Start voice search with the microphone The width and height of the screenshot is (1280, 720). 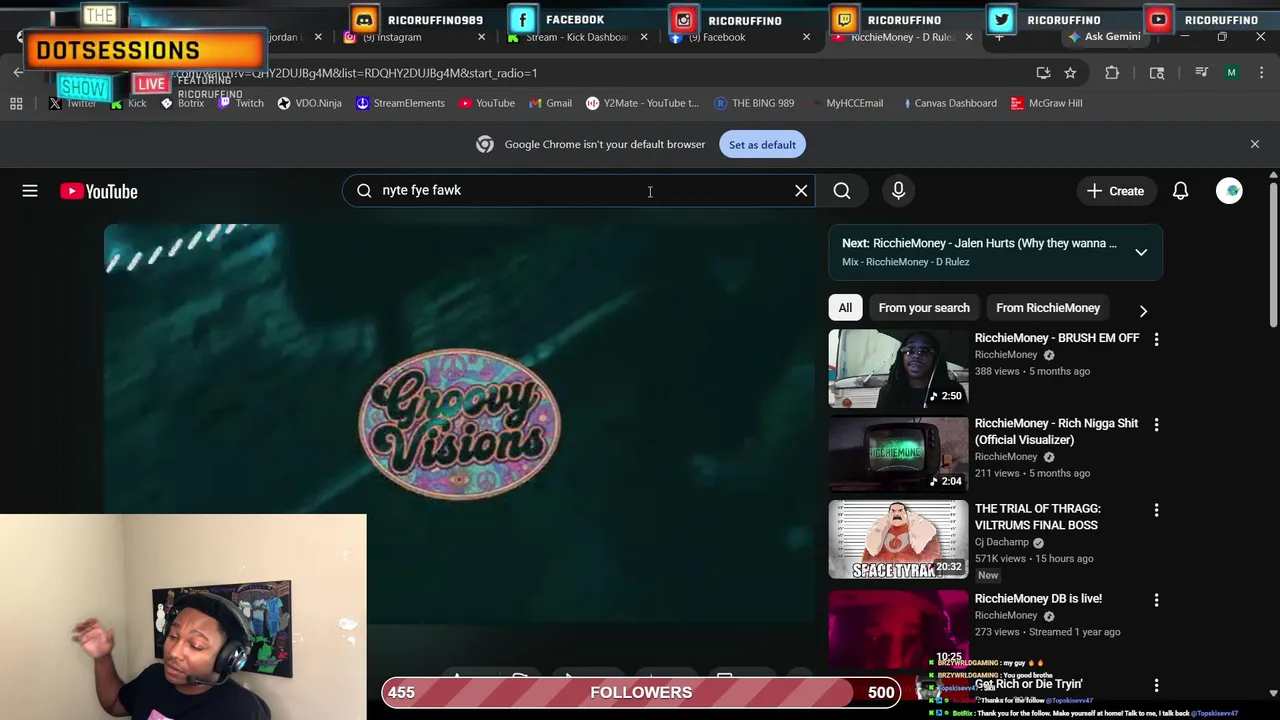[898, 190]
